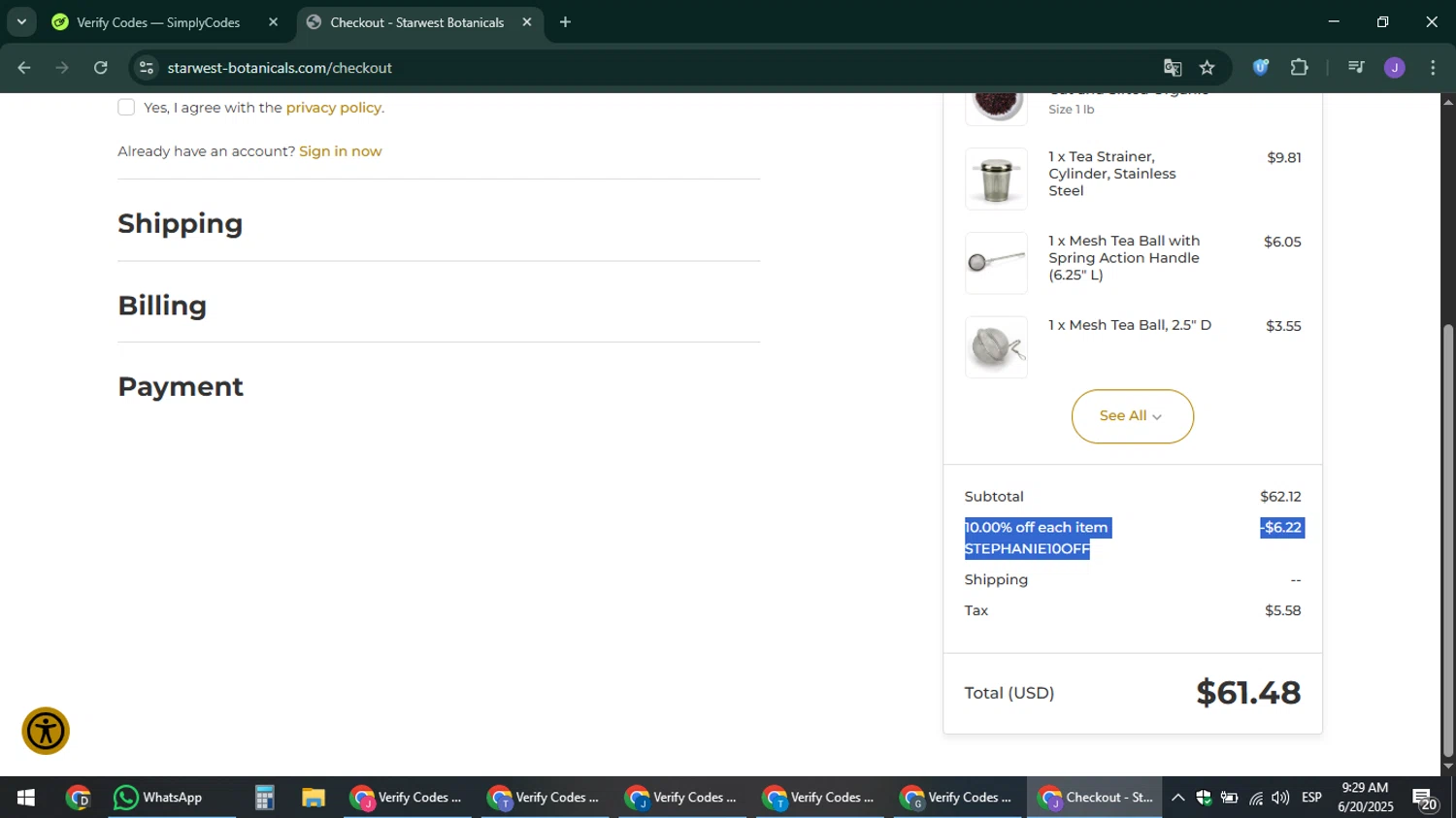Click the page vertical scrollbar thumb

click(x=1448, y=540)
